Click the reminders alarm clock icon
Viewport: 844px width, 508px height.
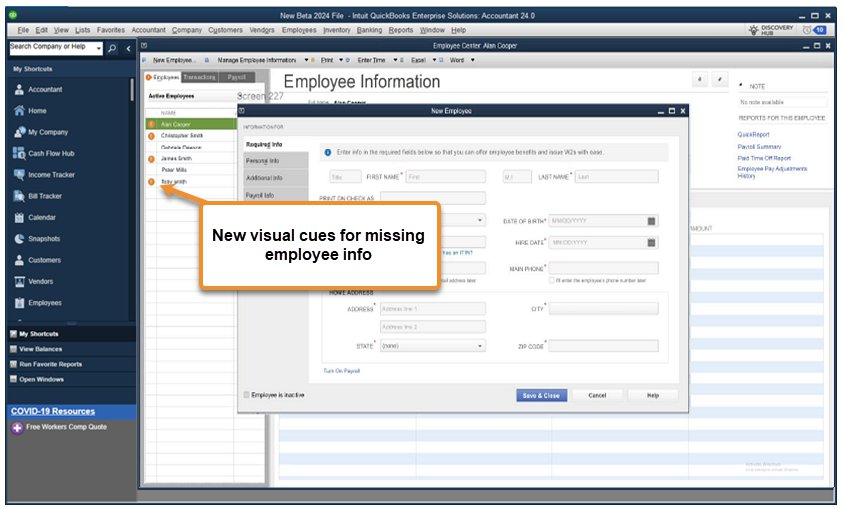pos(806,30)
